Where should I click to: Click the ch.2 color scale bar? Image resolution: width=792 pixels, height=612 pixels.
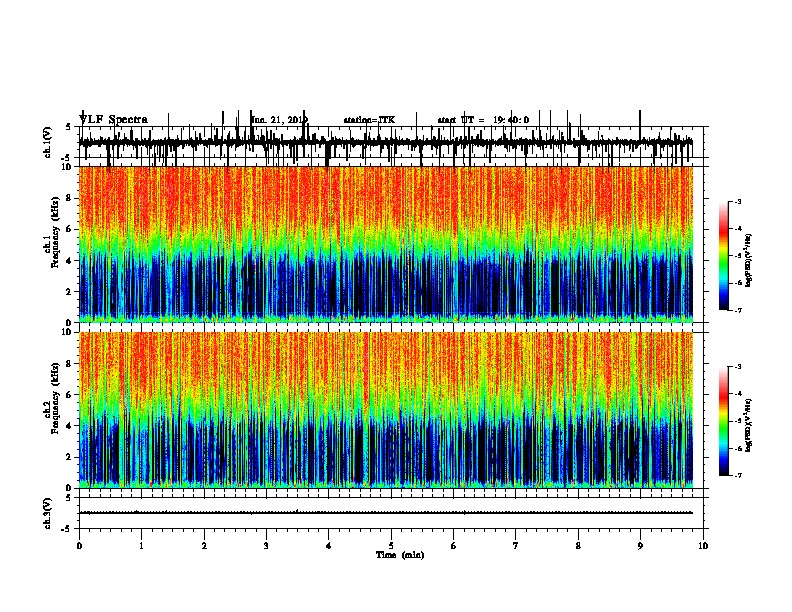[724, 421]
